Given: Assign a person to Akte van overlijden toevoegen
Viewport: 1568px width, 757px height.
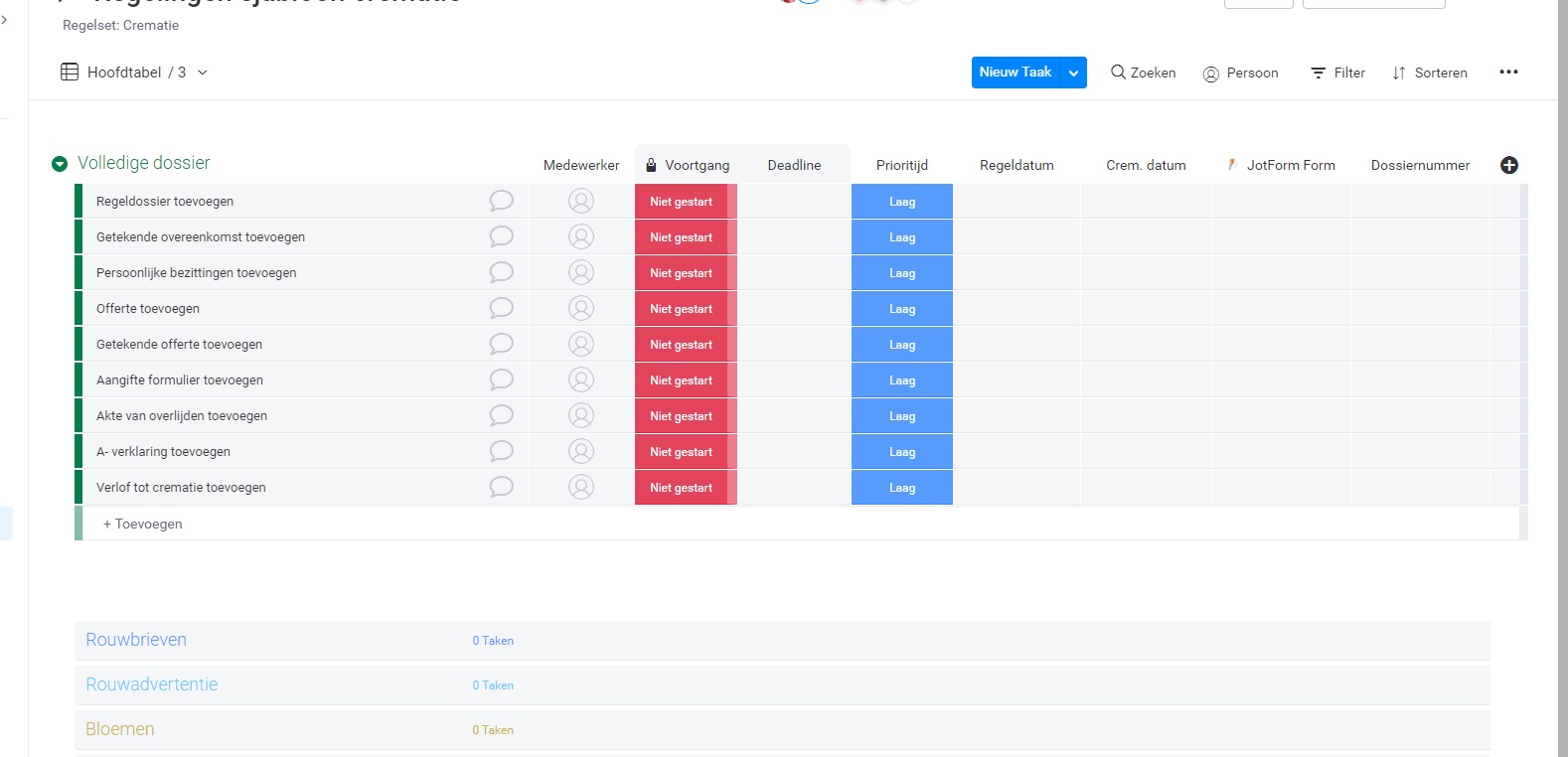Looking at the screenshot, I should (581, 415).
